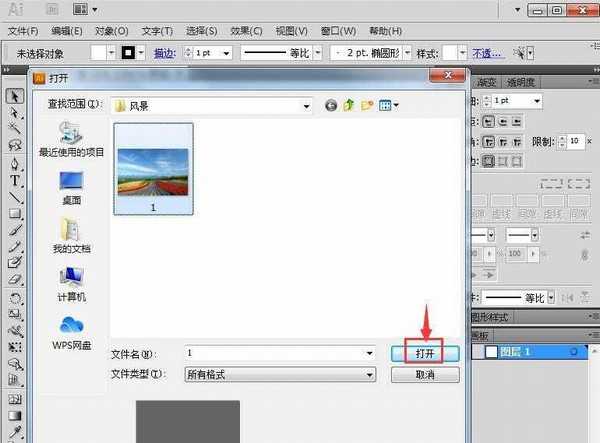This screenshot has width=600, height=443.
Task: Open the 桌面 (Desktop) shortcut
Action: (x=71, y=184)
